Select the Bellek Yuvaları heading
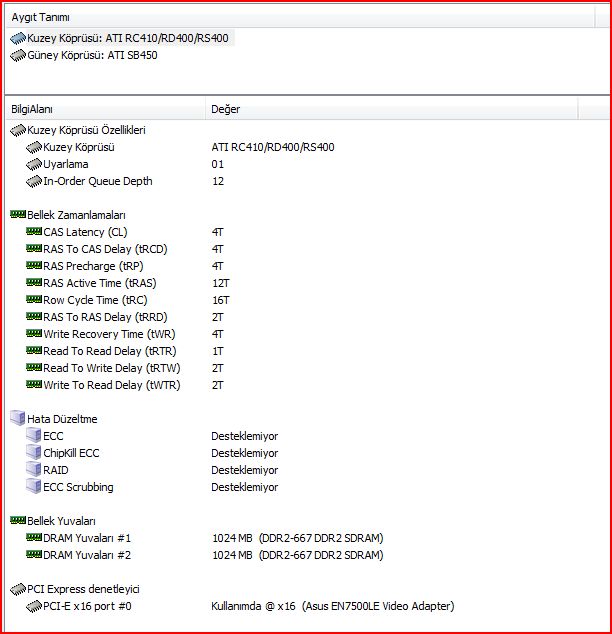The image size is (612, 634). tap(61, 521)
